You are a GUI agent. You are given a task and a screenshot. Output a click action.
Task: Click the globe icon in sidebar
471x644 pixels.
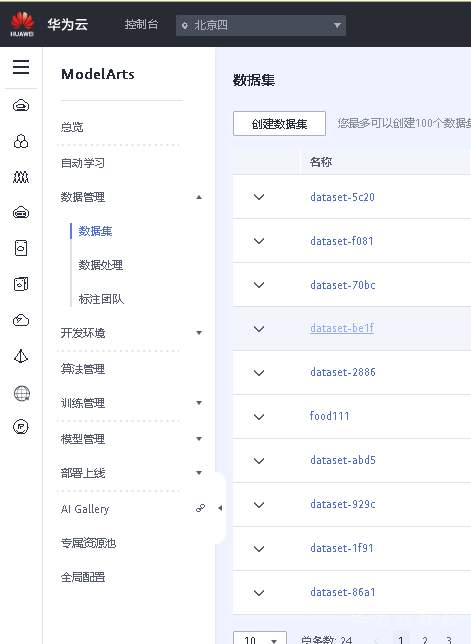point(21,393)
